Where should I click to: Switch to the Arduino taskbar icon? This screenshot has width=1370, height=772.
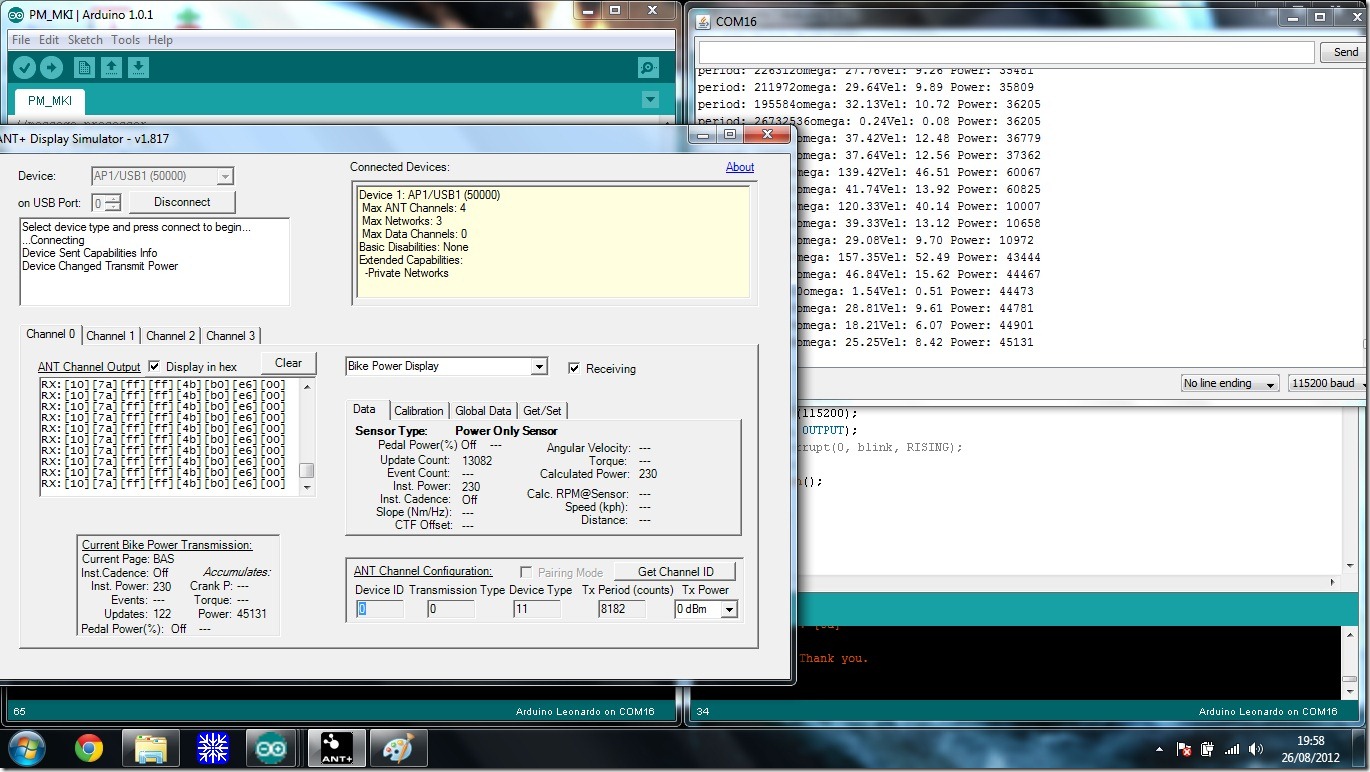pyautogui.click(x=271, y=748)
